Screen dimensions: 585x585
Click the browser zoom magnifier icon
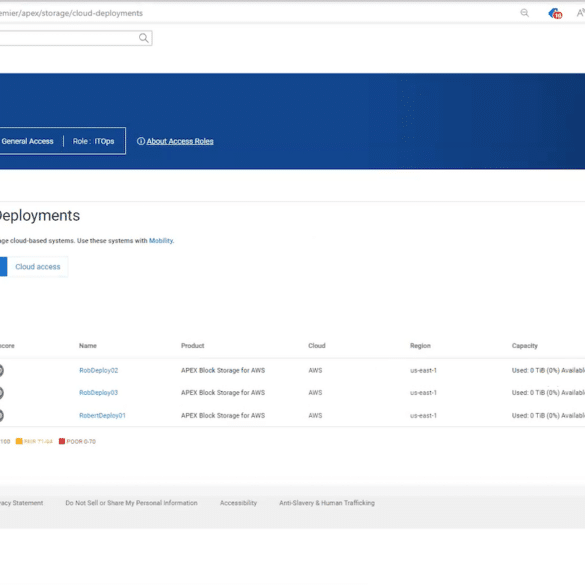pyautogui.click(x=524, y=13)
